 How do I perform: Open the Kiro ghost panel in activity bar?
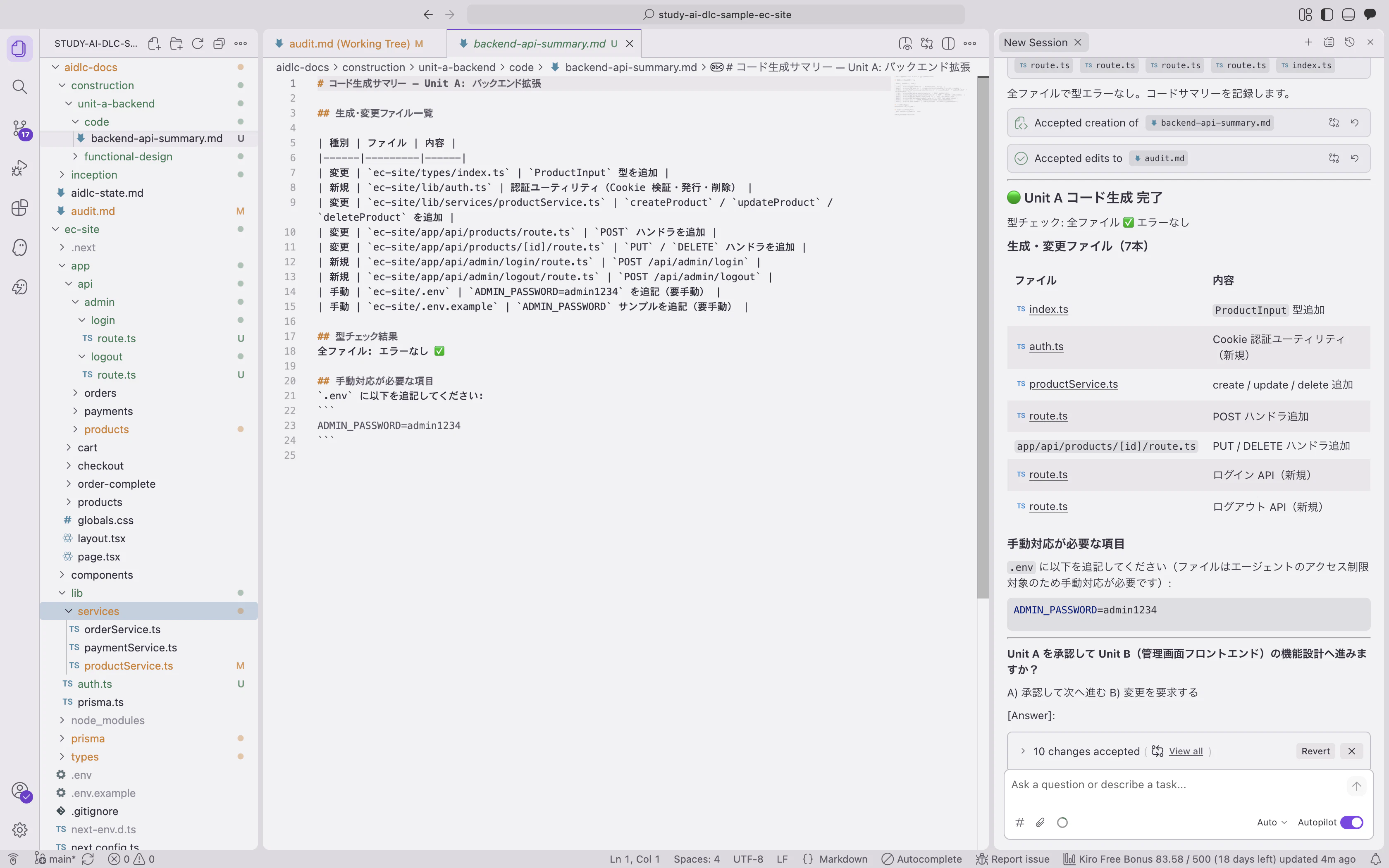click(19, 248)
